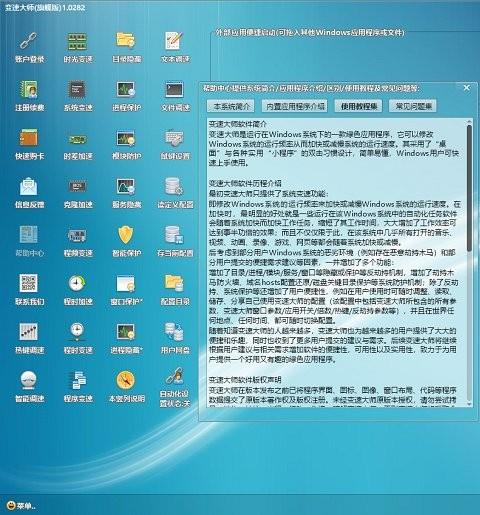
Task: Open the 热键调速 sliders icon
Action: (29, 332)
